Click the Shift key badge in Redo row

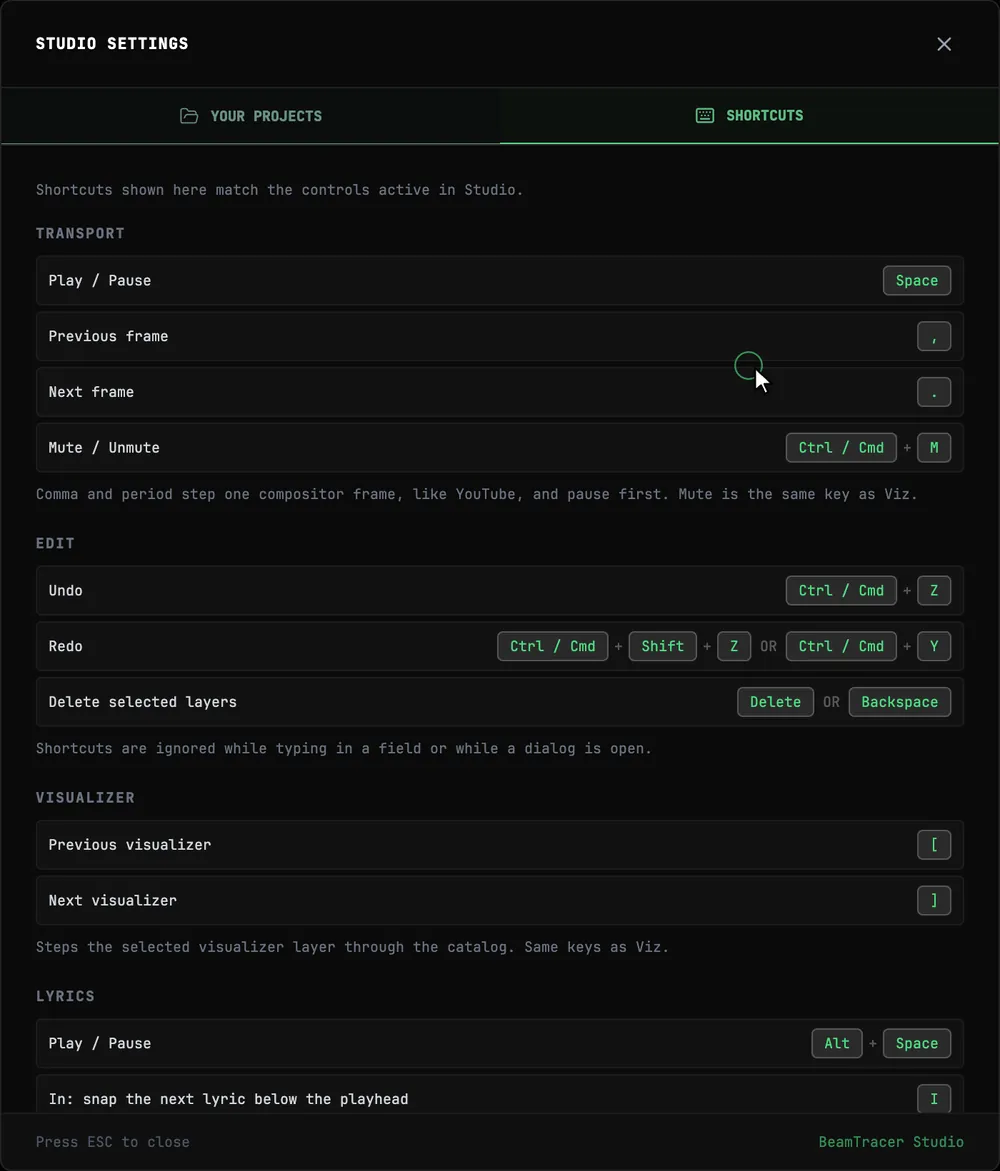pos(662,646)
